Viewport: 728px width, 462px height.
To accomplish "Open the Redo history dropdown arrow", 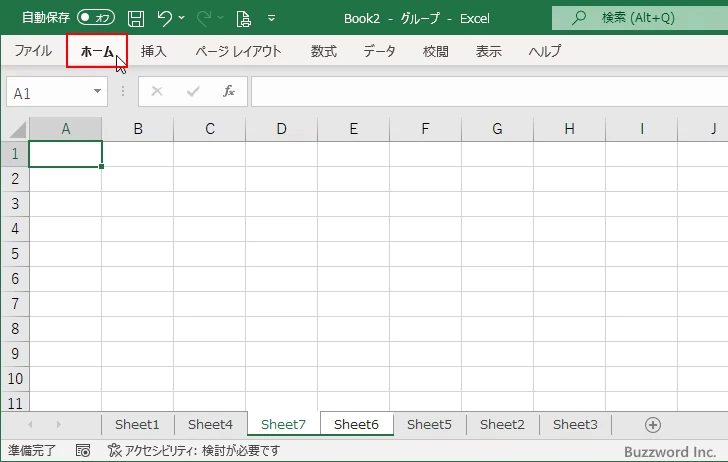I will pos(221,18).
